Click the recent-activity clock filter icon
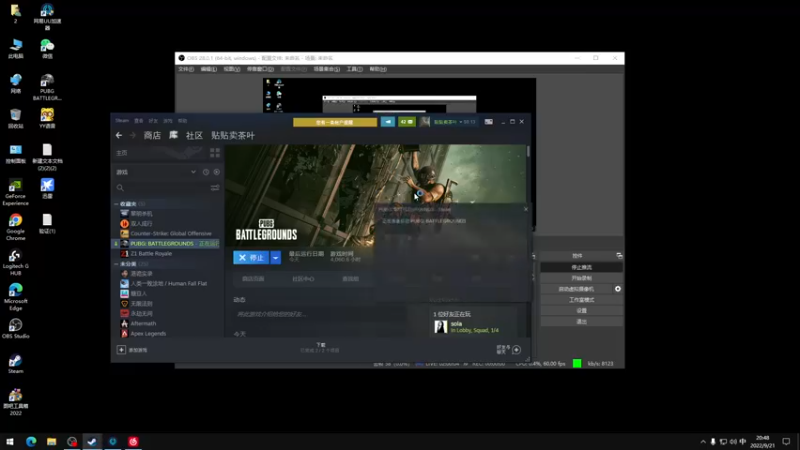This screenshot has width=800, height=450. 206,172
